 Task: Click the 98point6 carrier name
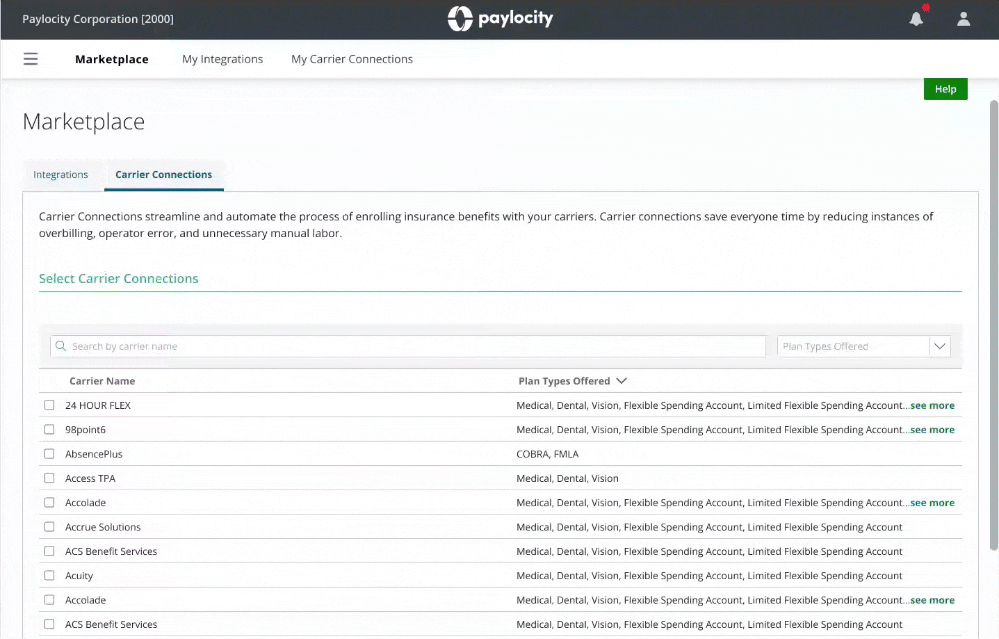point(85,430)
